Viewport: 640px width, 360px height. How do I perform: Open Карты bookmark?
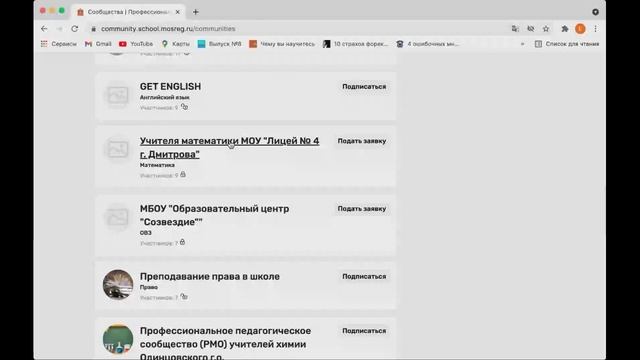coord(176,44)
